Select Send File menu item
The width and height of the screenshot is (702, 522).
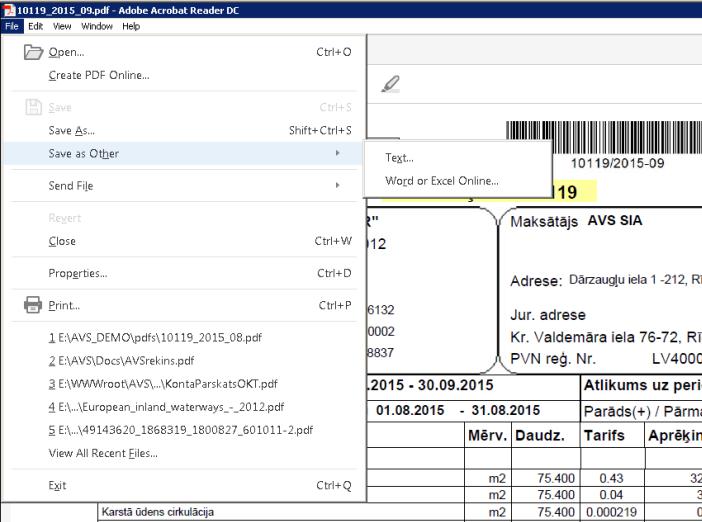click(x=184, y=185)
